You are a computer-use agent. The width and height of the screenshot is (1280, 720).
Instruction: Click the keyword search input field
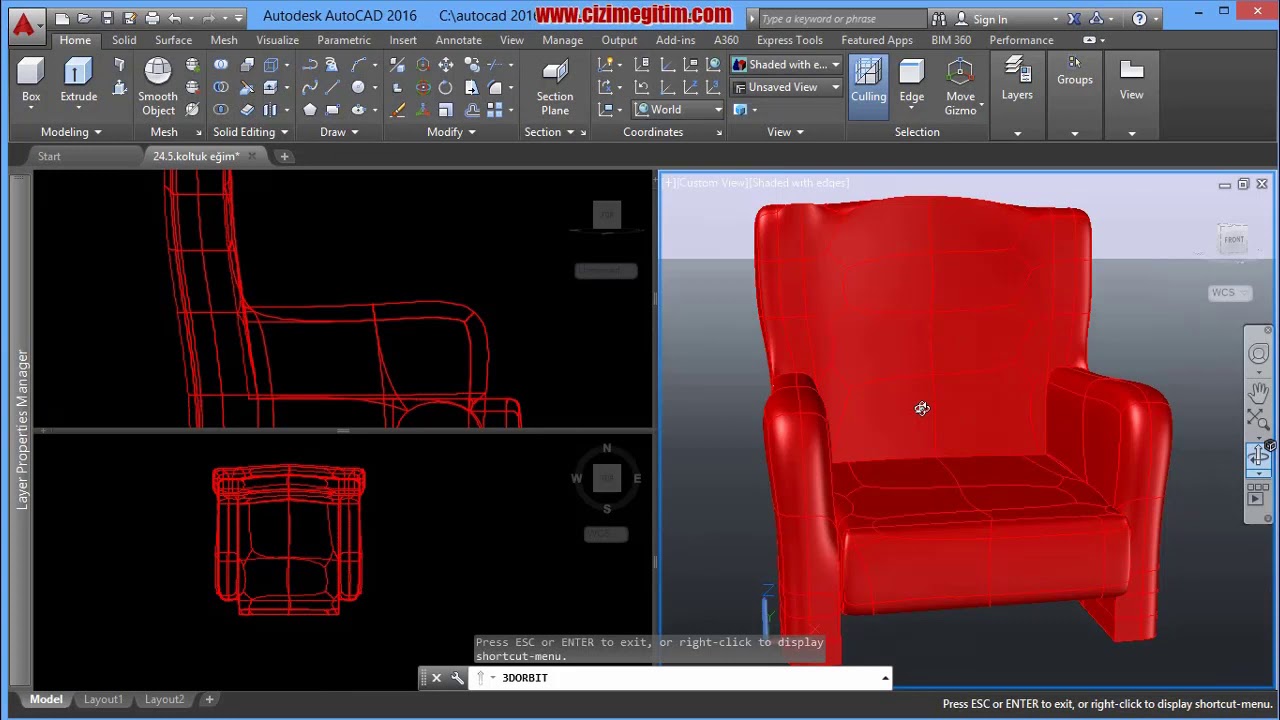coord(842,19)
